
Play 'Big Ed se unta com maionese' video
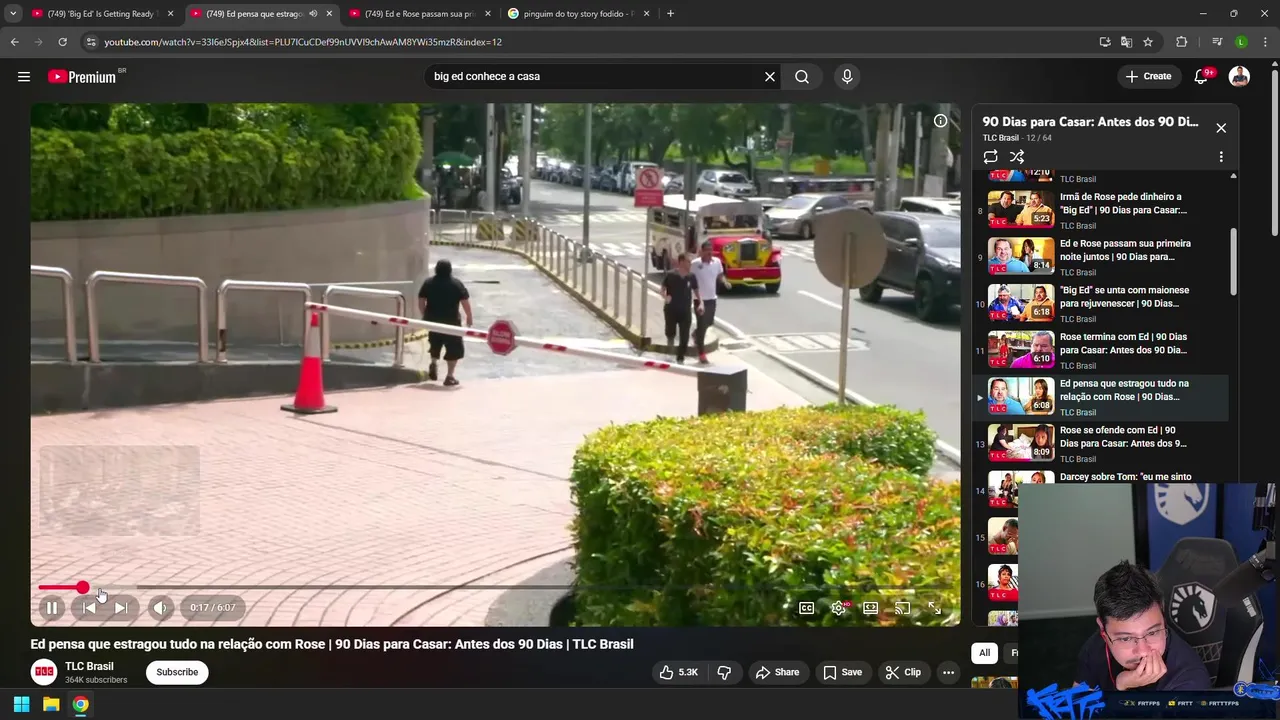coord(1102,304)
